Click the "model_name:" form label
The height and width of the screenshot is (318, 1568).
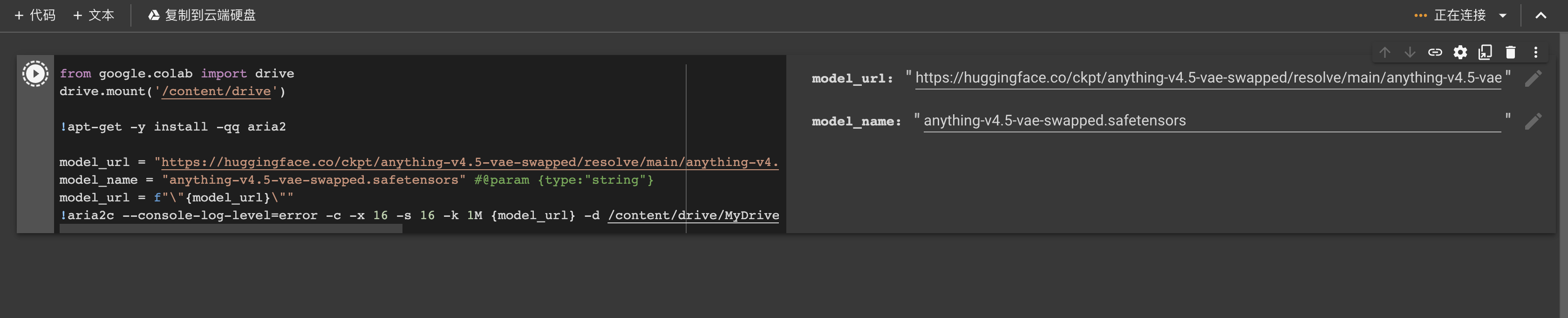tap(856, 121)
